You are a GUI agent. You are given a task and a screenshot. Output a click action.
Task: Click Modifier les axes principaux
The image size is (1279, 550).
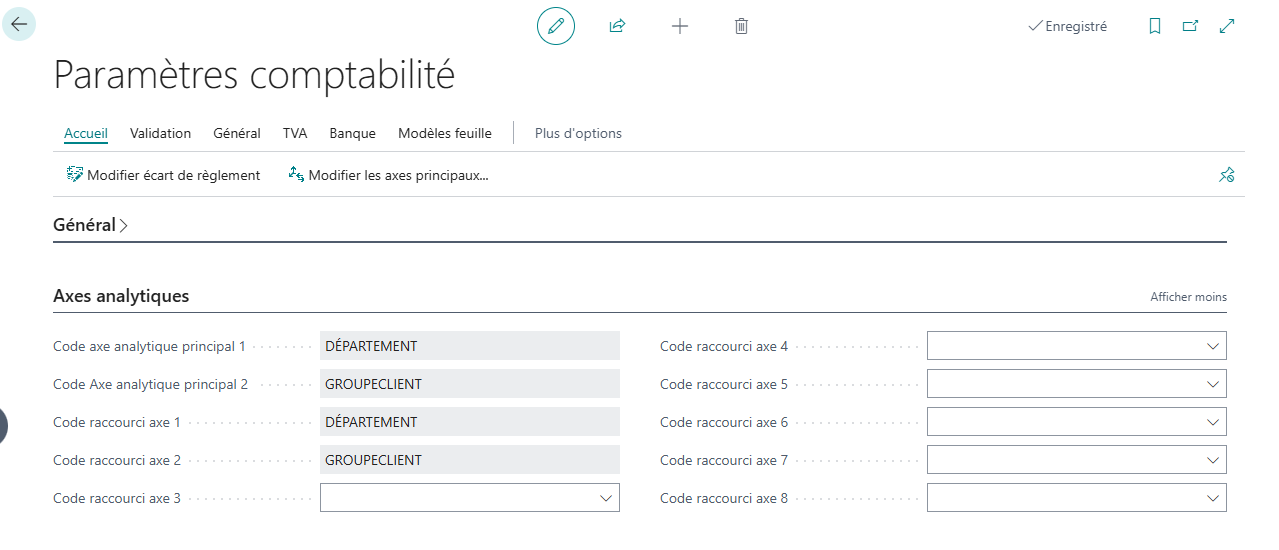pyautogui.click(x=388, y=175)
